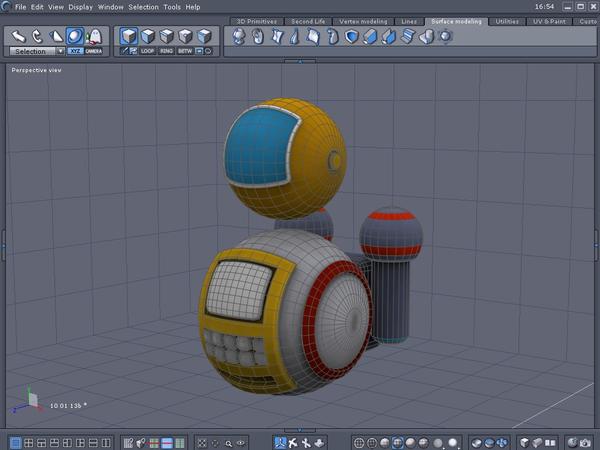Toggle the rectangle selection shape
The width and height of the screenshot is (600, 450).
click(x=199, y=51)
